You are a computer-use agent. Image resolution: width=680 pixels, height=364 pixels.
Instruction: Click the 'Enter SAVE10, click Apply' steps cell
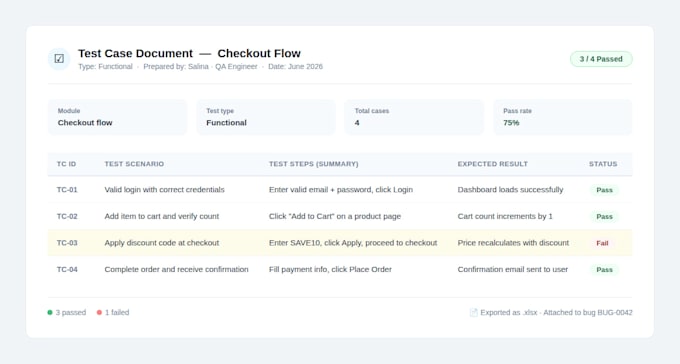coord(353,243)
